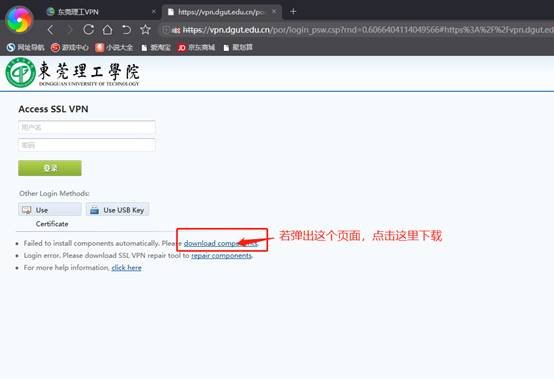Image resolution: width=554 pixels, height=379 pixels.
Task: Open a new tab with plus button
Action: point(293,12)
